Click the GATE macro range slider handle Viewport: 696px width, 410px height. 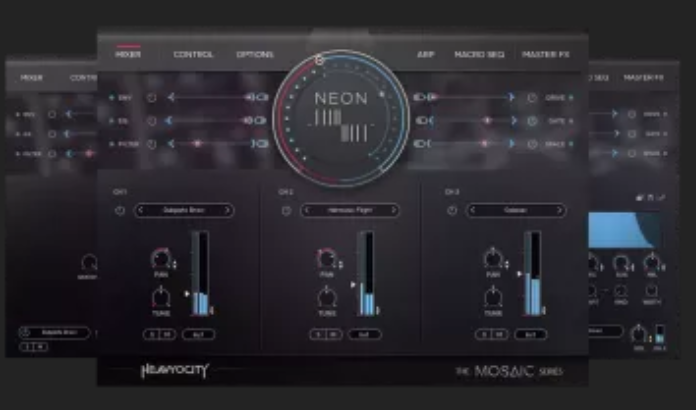point(487,120)
